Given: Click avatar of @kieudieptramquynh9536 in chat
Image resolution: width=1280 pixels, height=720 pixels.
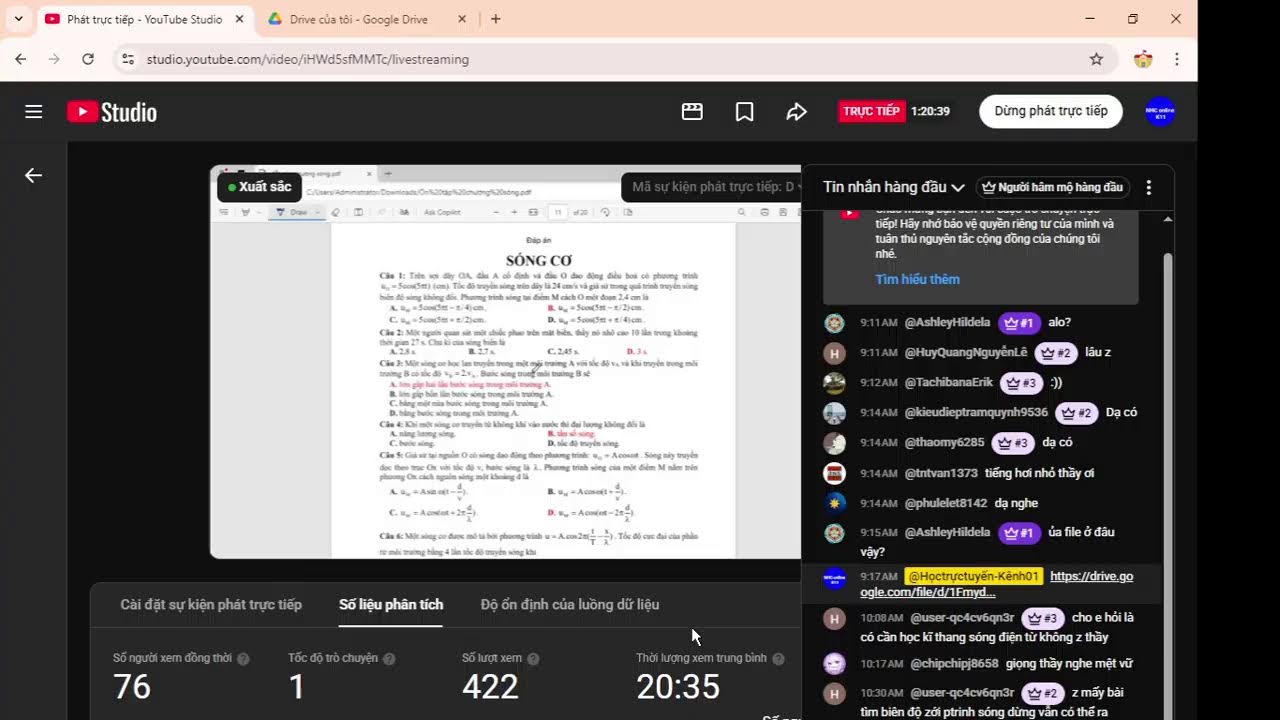Looking at the screenshot, I should click(x=834, y=412).
